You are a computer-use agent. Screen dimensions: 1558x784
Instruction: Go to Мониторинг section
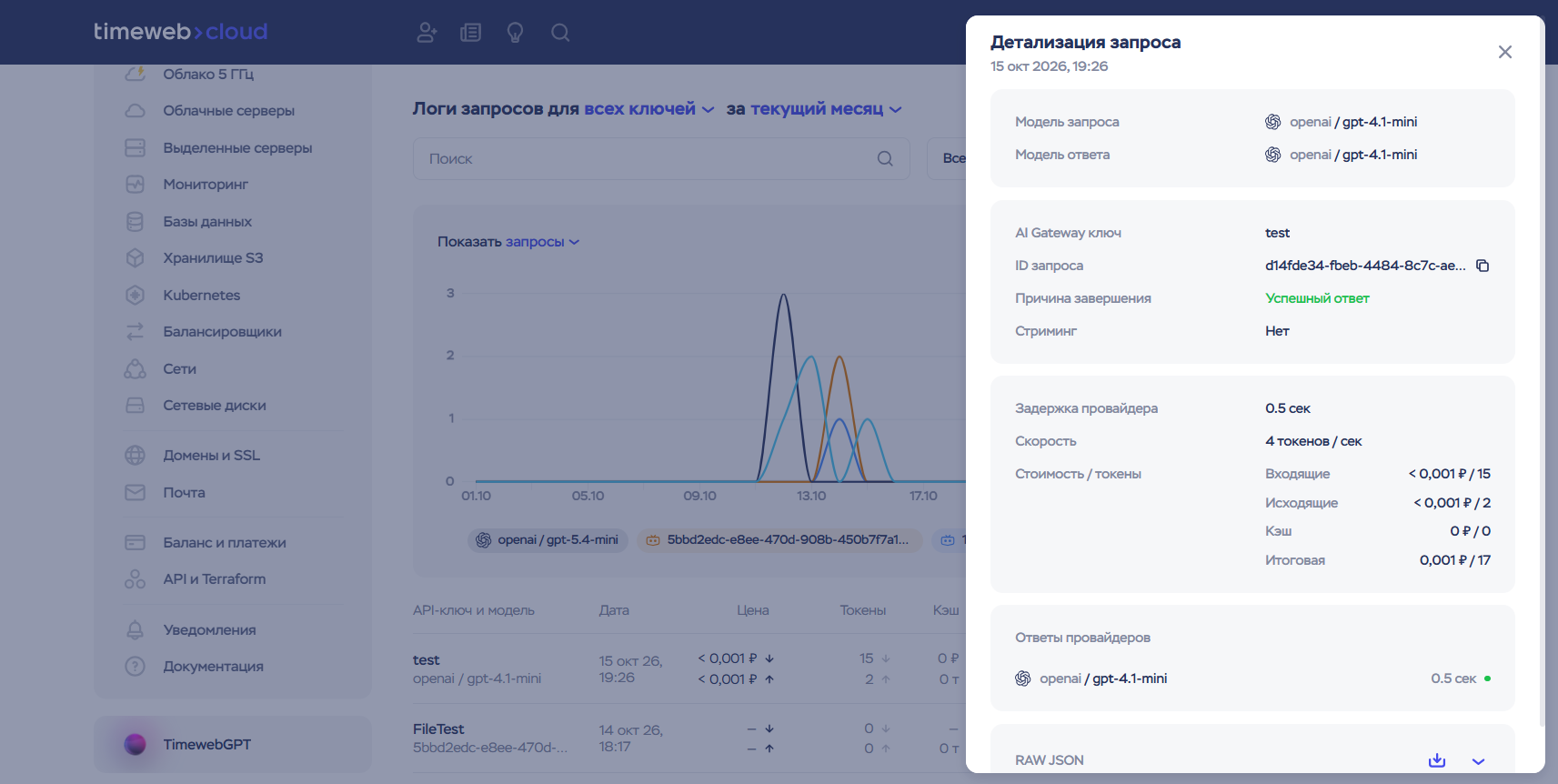pyautogui.click(x=206, y=185)
